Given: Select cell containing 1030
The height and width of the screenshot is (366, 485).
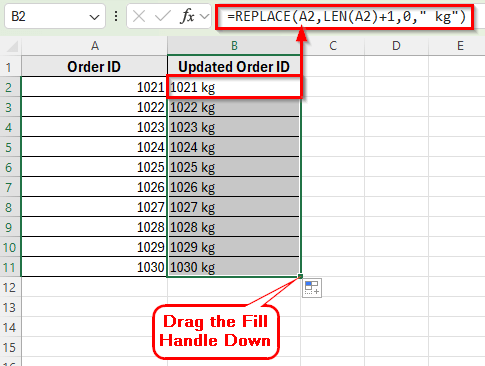Looking at the screenshot, I should point(94,267).
